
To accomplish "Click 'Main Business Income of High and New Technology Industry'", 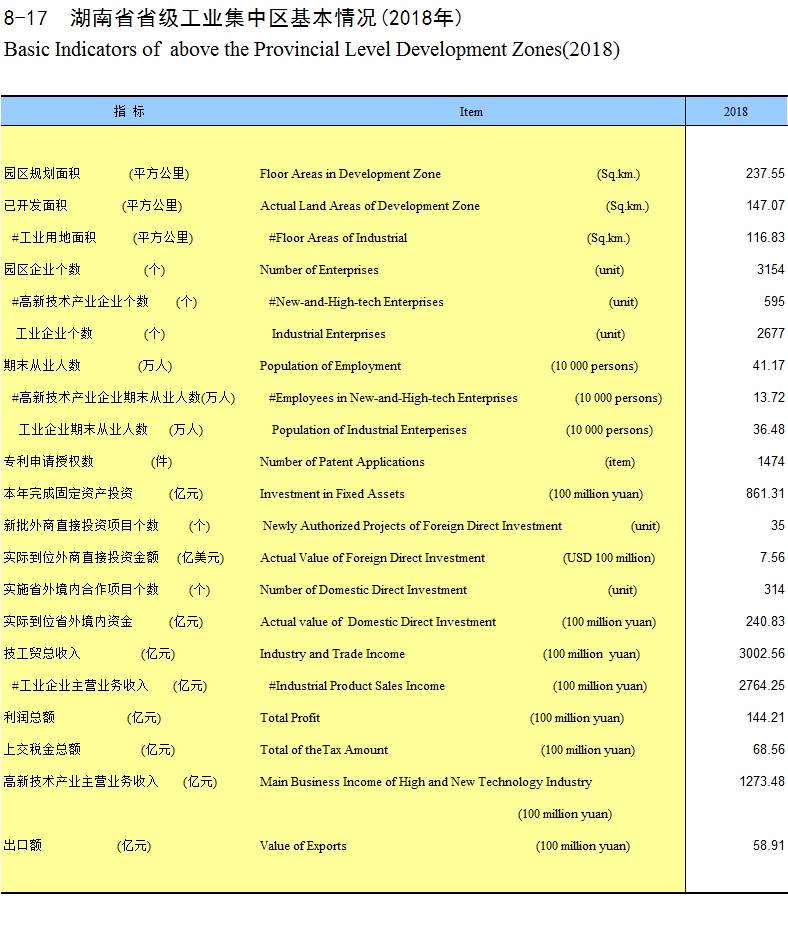I will click(426, 781).
